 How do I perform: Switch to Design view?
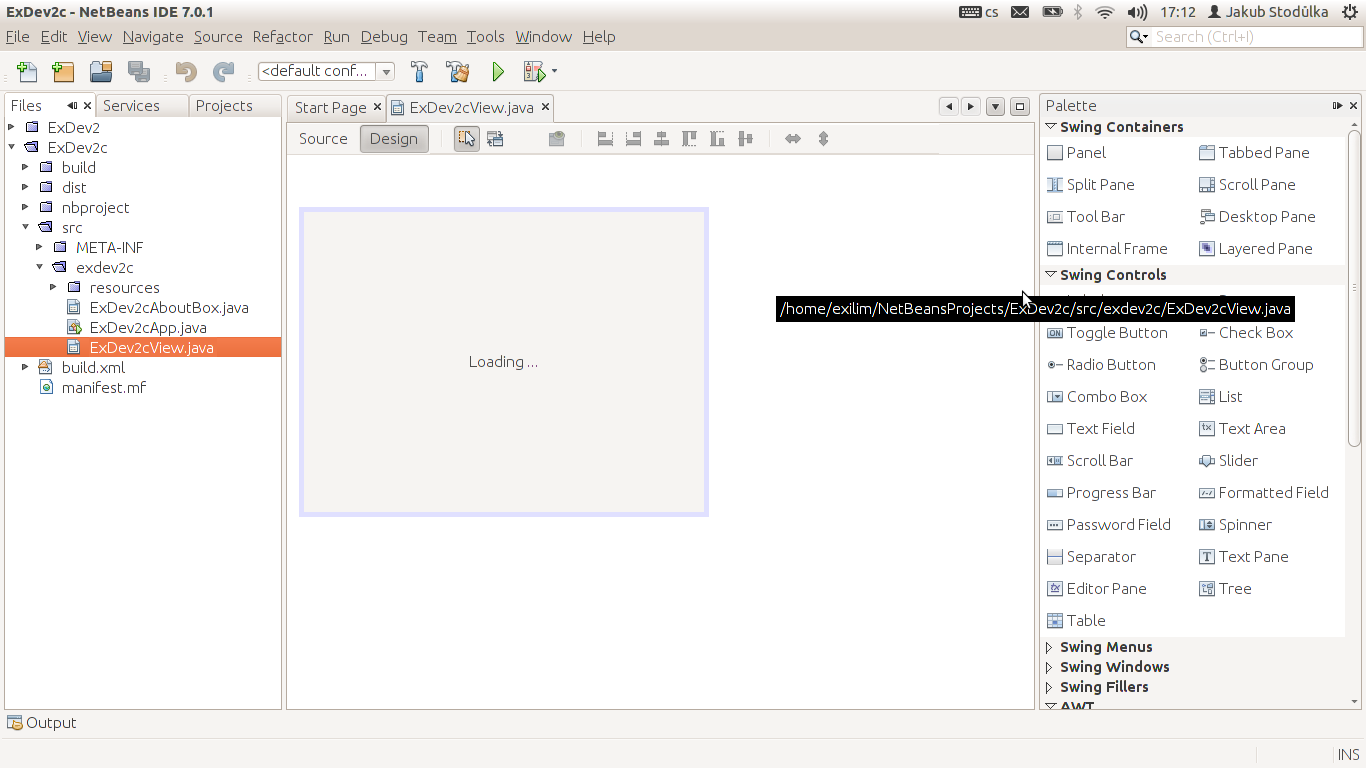point(394,139)
